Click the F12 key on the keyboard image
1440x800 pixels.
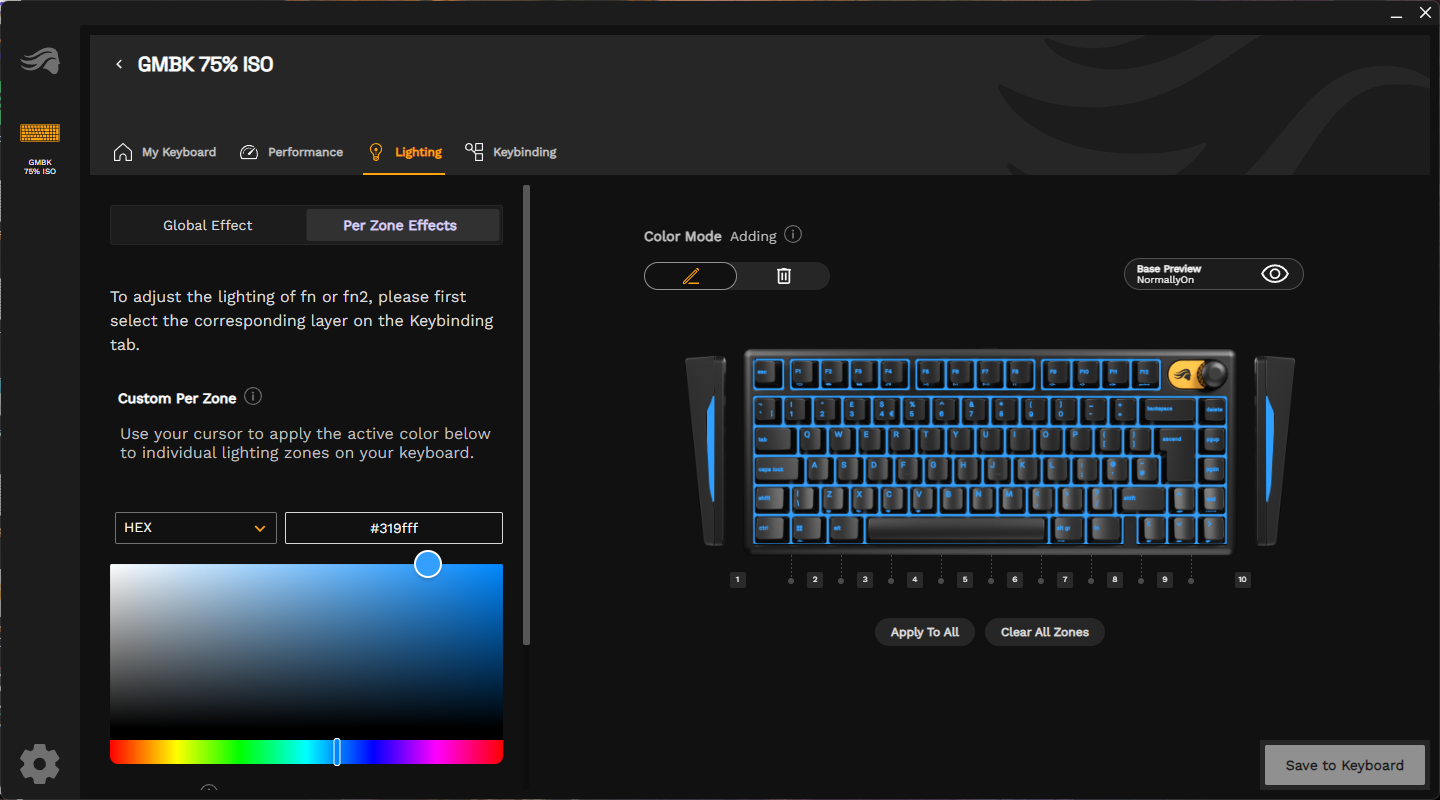[x=1145, y=374]
